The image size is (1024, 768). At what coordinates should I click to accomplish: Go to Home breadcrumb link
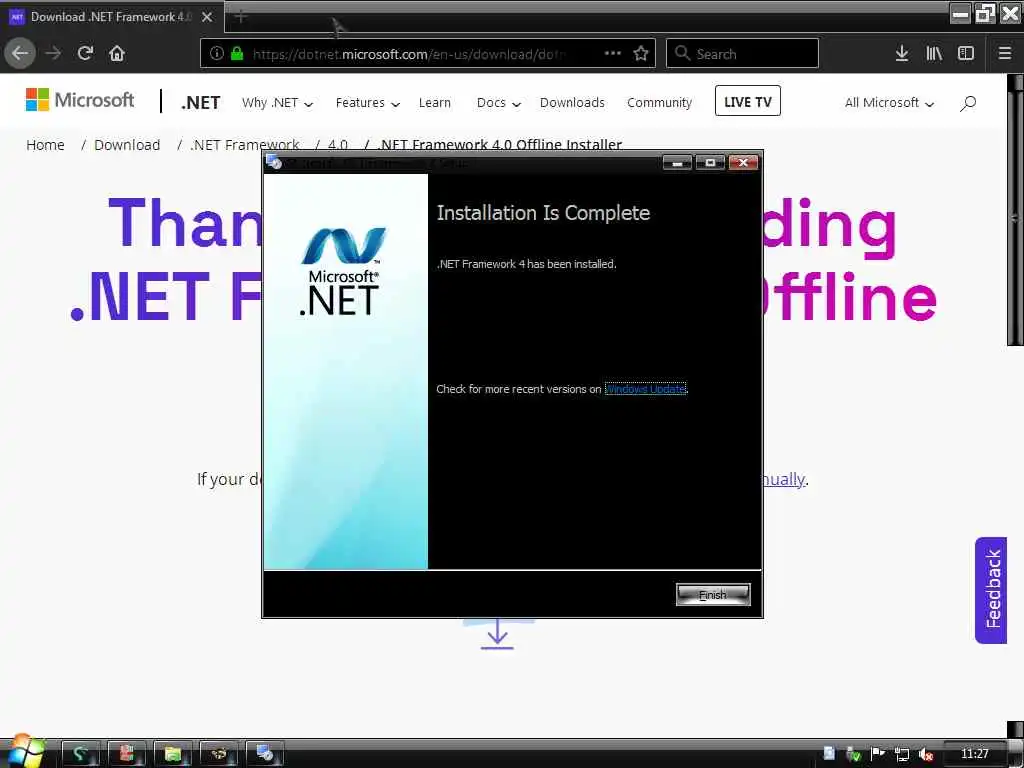(x=45, y=144)
